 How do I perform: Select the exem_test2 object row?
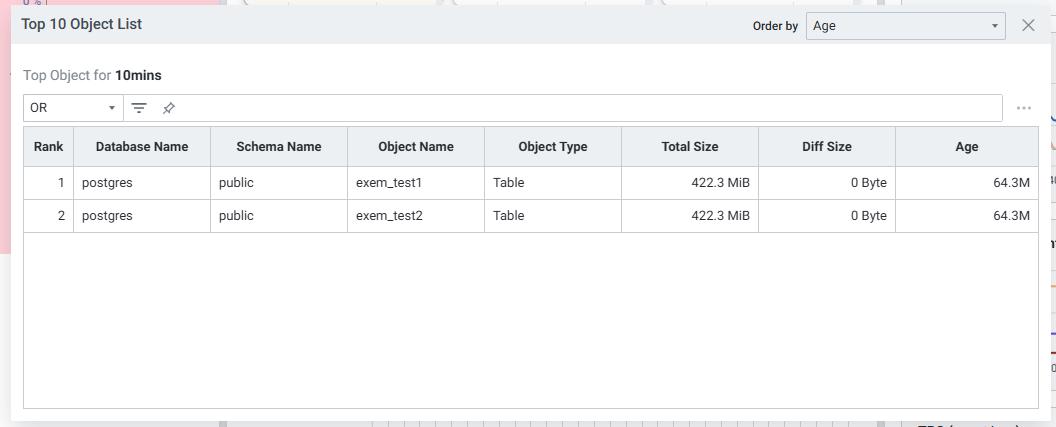tap(390, 216)
